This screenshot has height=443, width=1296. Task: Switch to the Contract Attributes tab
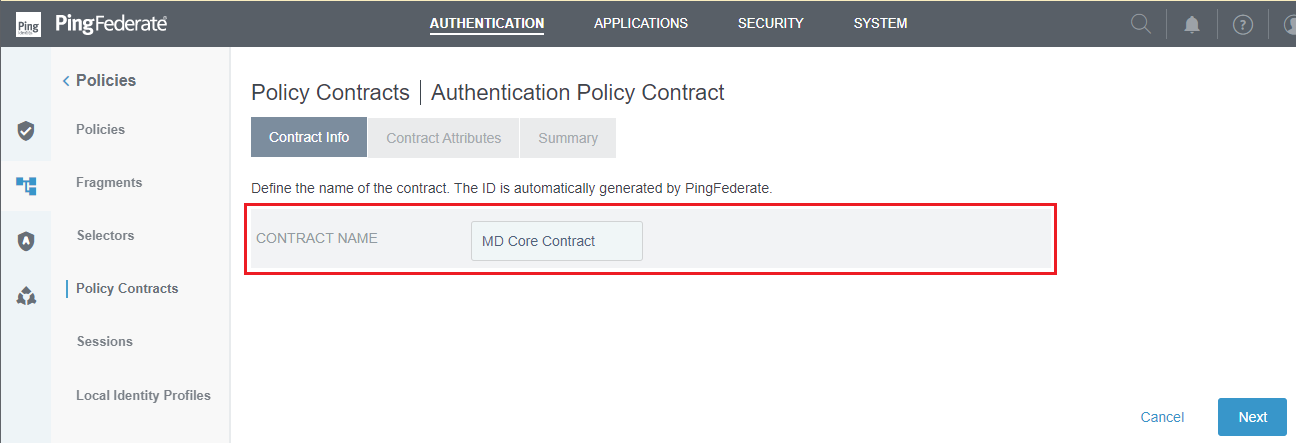444,138
